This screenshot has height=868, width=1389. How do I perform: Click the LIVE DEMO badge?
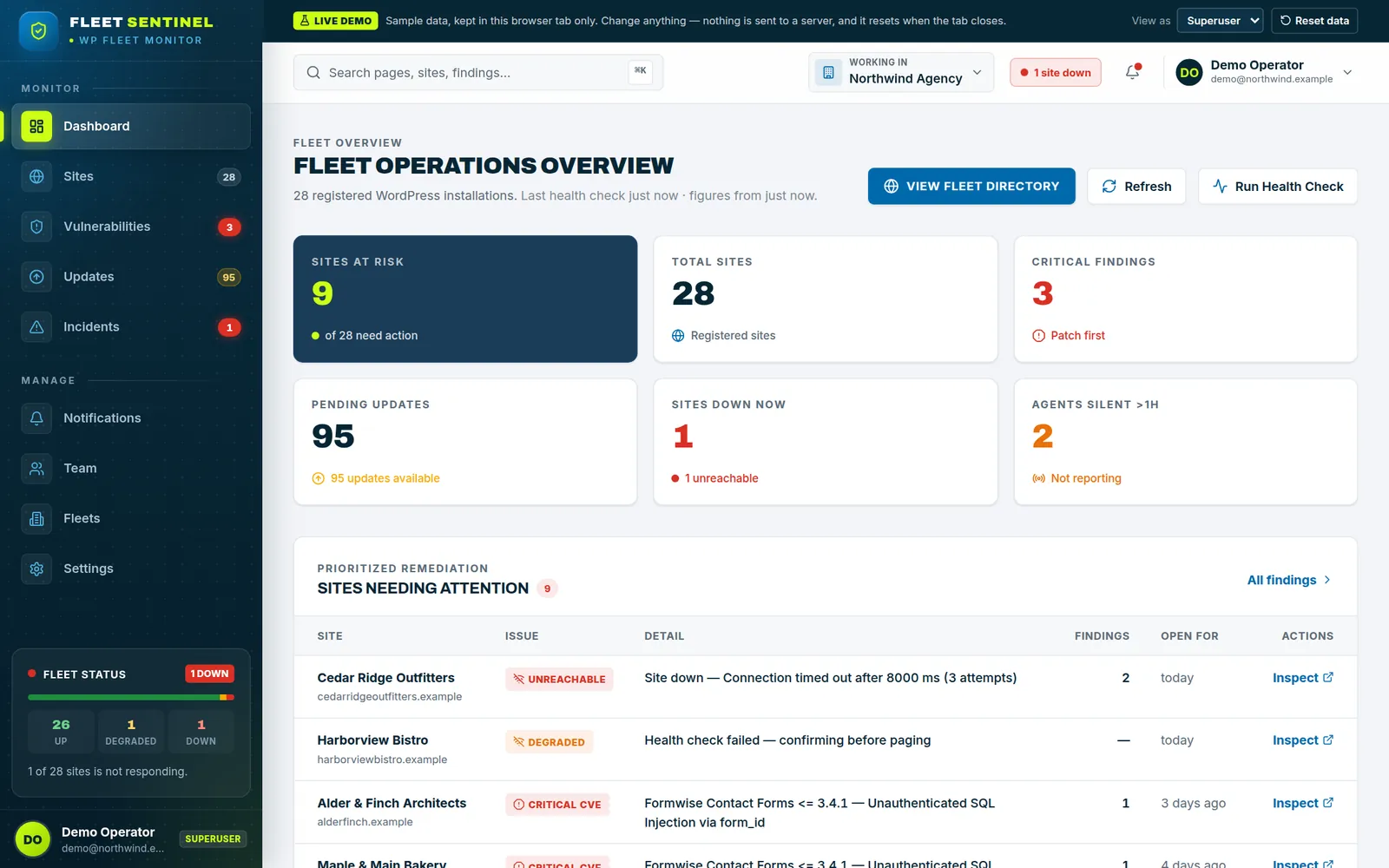click(x=335, y=21)
